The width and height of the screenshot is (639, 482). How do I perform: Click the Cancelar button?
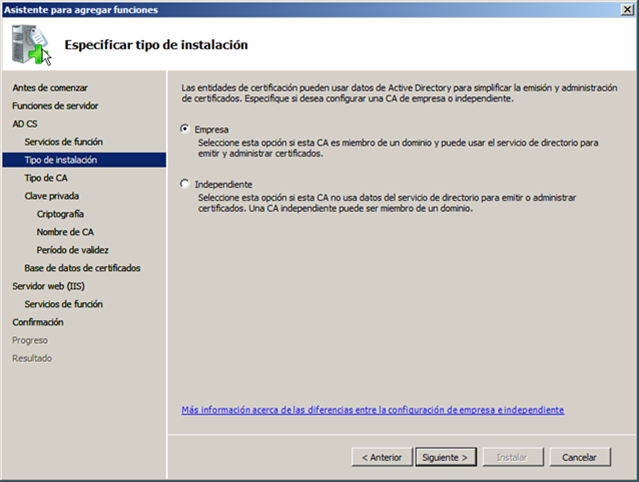[579, 457]
